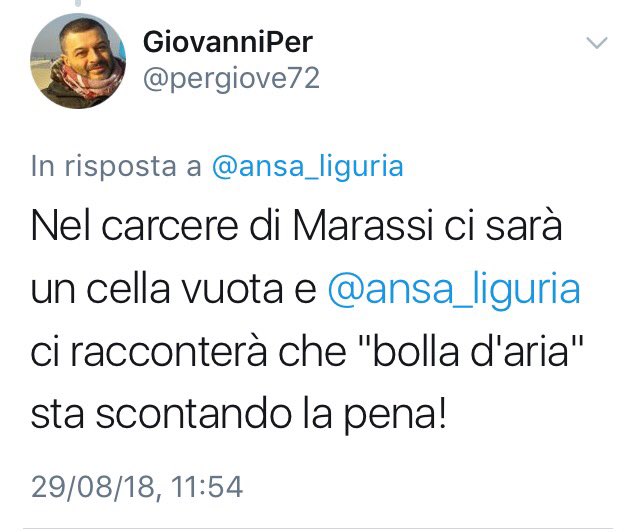Open the 29/08/18, 11:54 timestamp
638x532 pixels.
[137, 486]
